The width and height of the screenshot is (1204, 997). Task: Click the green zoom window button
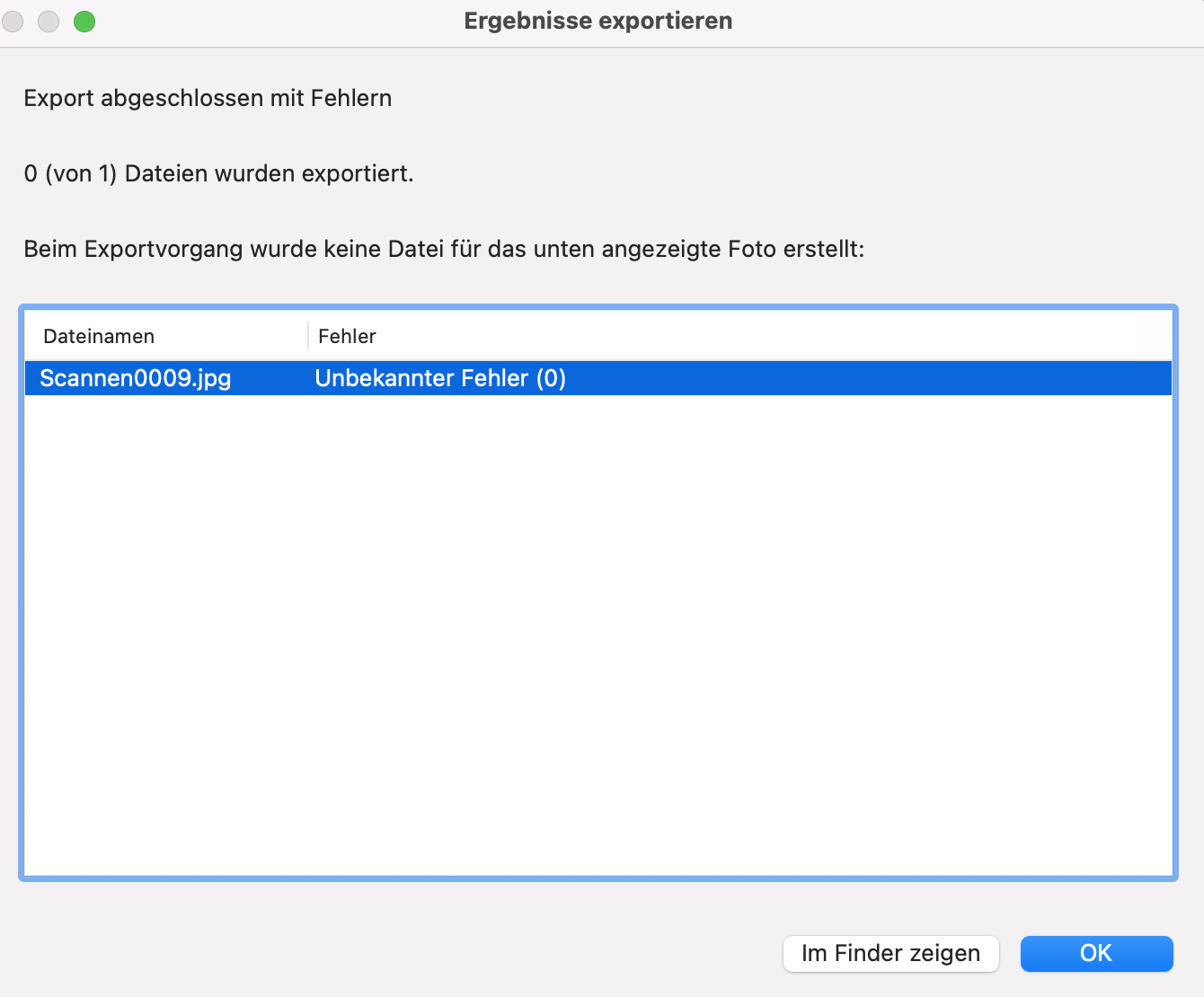pyautogui.click(x=84, y=22)
